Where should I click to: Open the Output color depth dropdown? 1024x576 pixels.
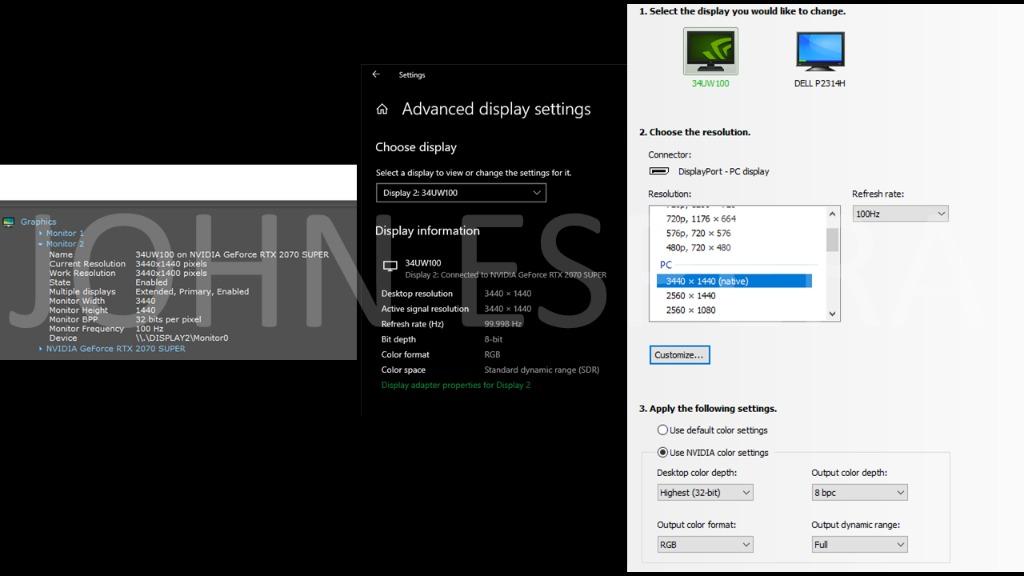pos(859,493)
